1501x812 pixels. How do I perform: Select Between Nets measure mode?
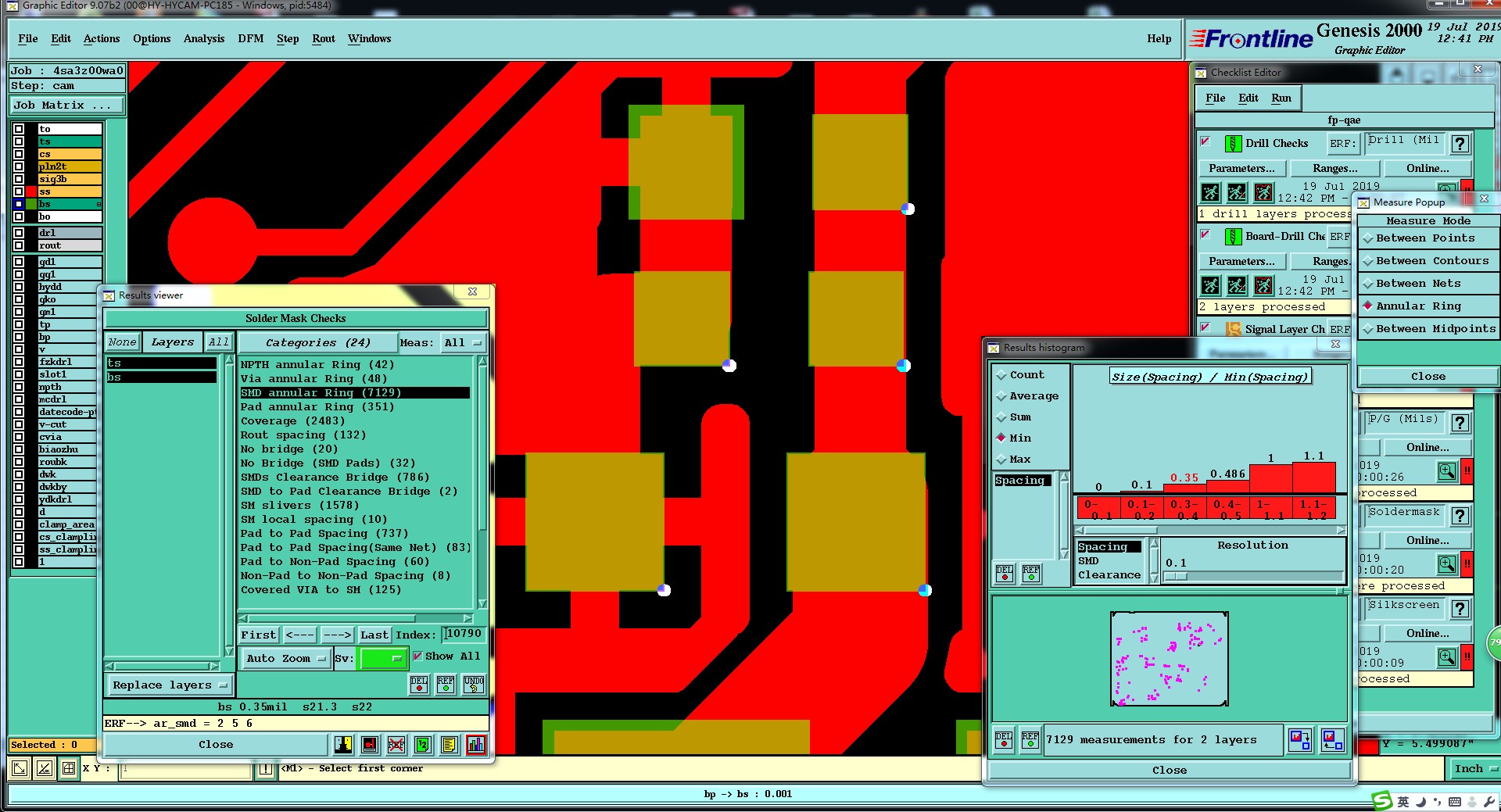point(1427,284)
